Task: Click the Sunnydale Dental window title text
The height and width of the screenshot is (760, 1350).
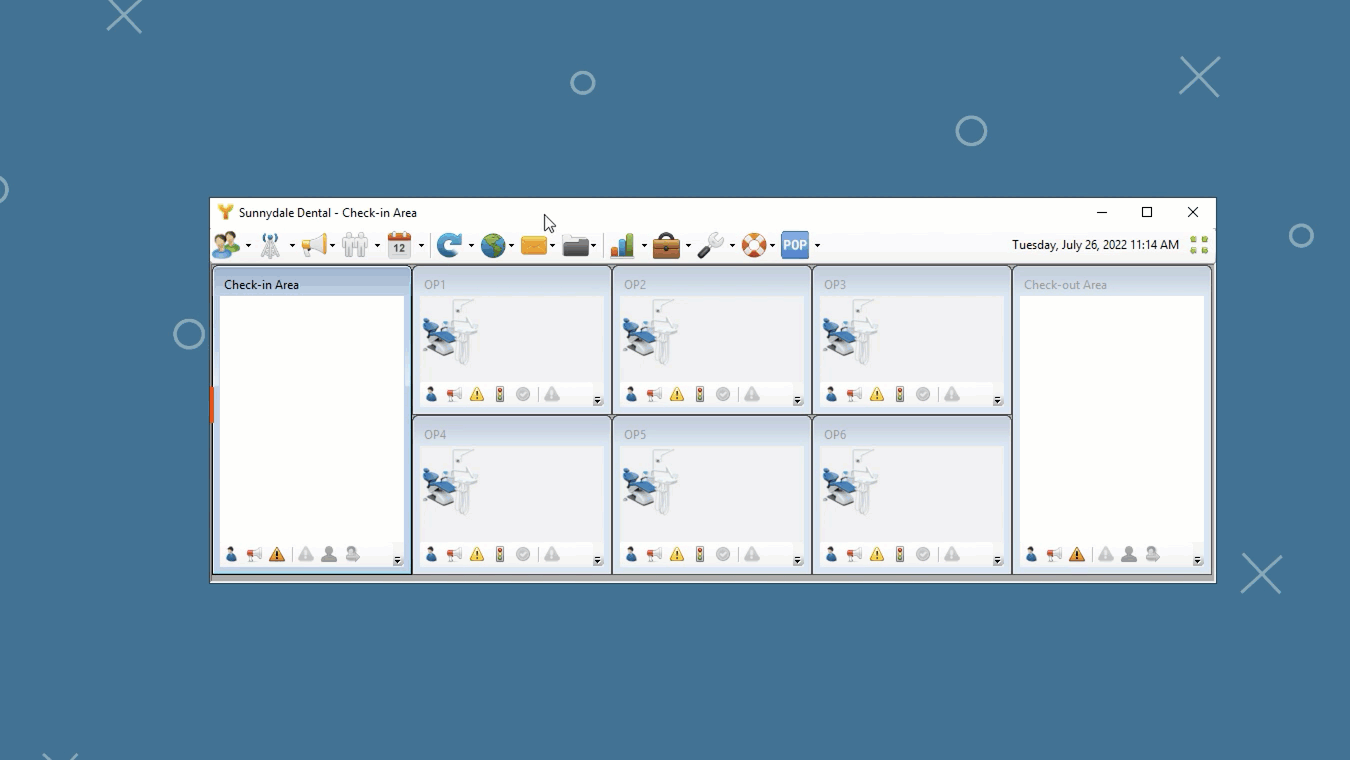Action: pyautogui.click(x=328, y=213)
